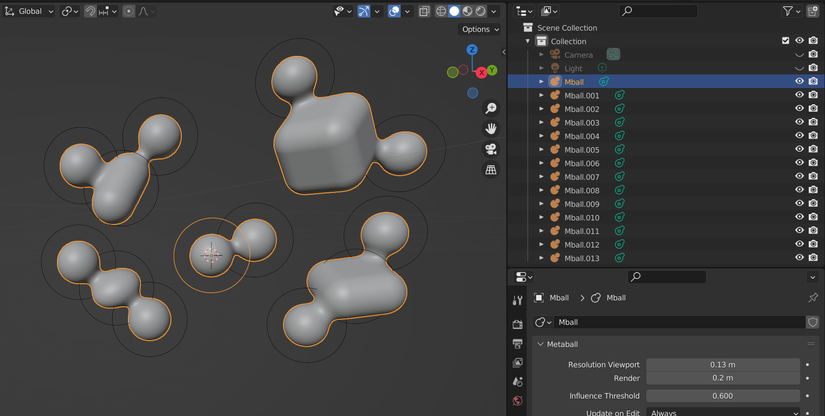Disable Mball.010 in renders
825x416 pixels.
tap(813, 217)
